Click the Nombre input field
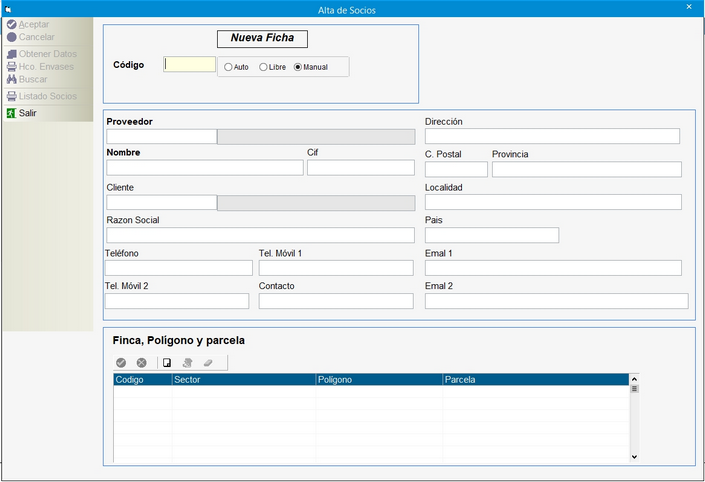Image resolution: width=705 pixels, height=482 pixels. pos(205,168)
